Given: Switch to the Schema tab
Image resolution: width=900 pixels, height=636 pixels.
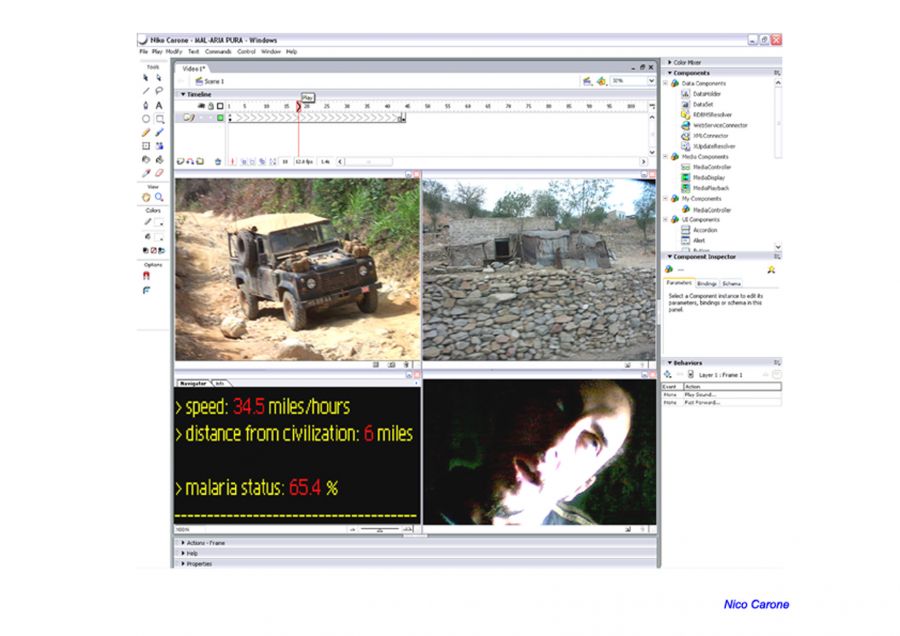Looking at the screenshot, I should (731, 284).
